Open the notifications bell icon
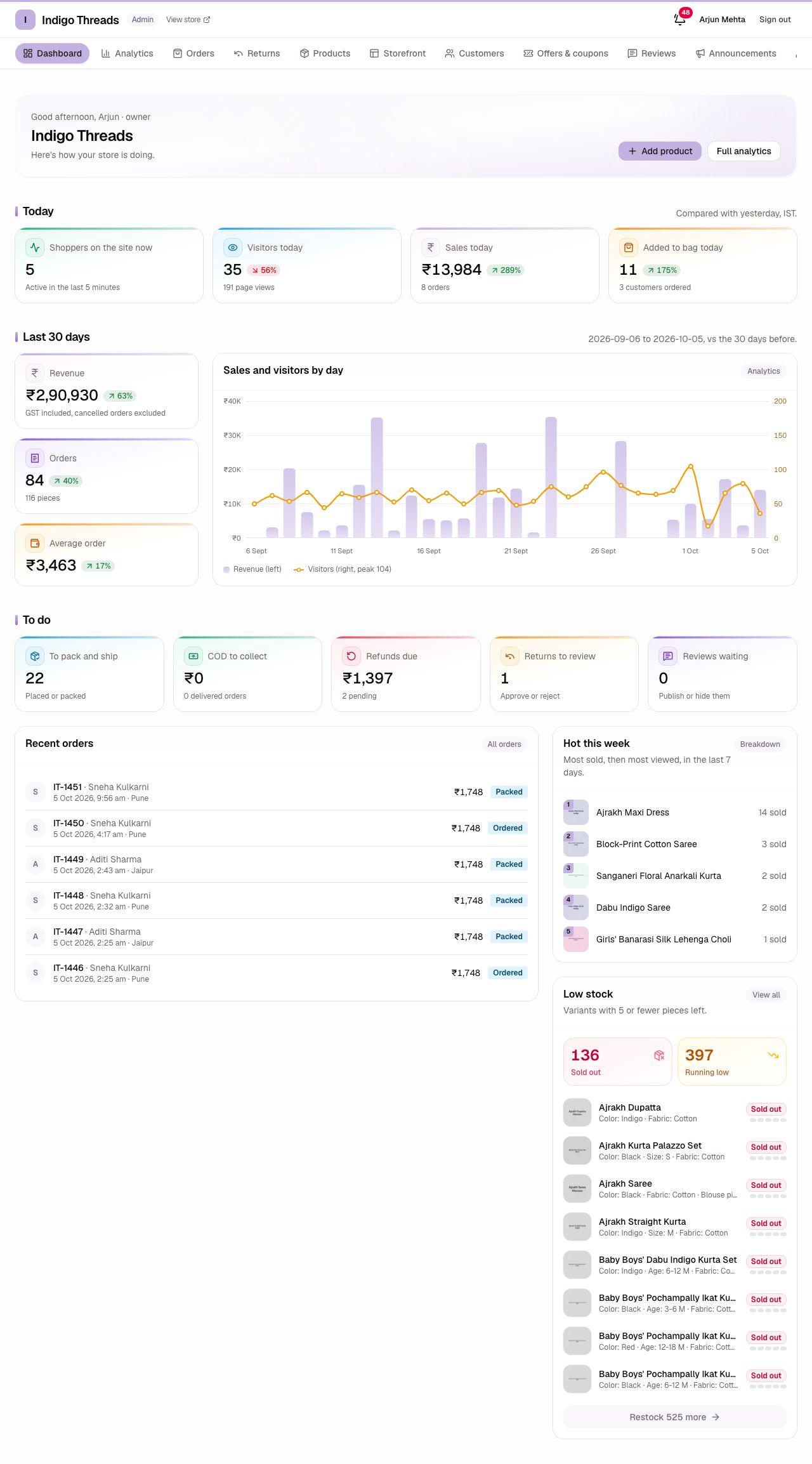 click(680, 20)
